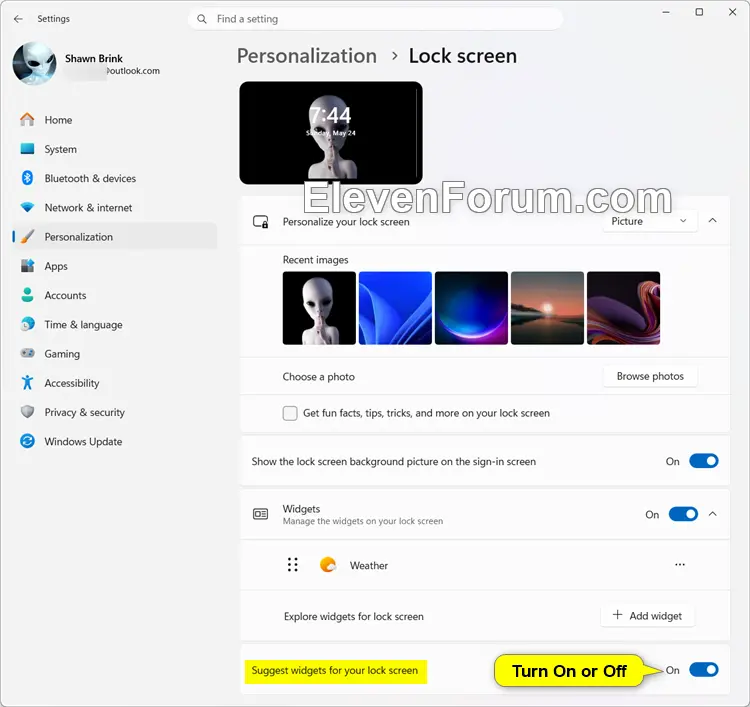
Task: Click the lock screen preview image
Action: point(331,133)
